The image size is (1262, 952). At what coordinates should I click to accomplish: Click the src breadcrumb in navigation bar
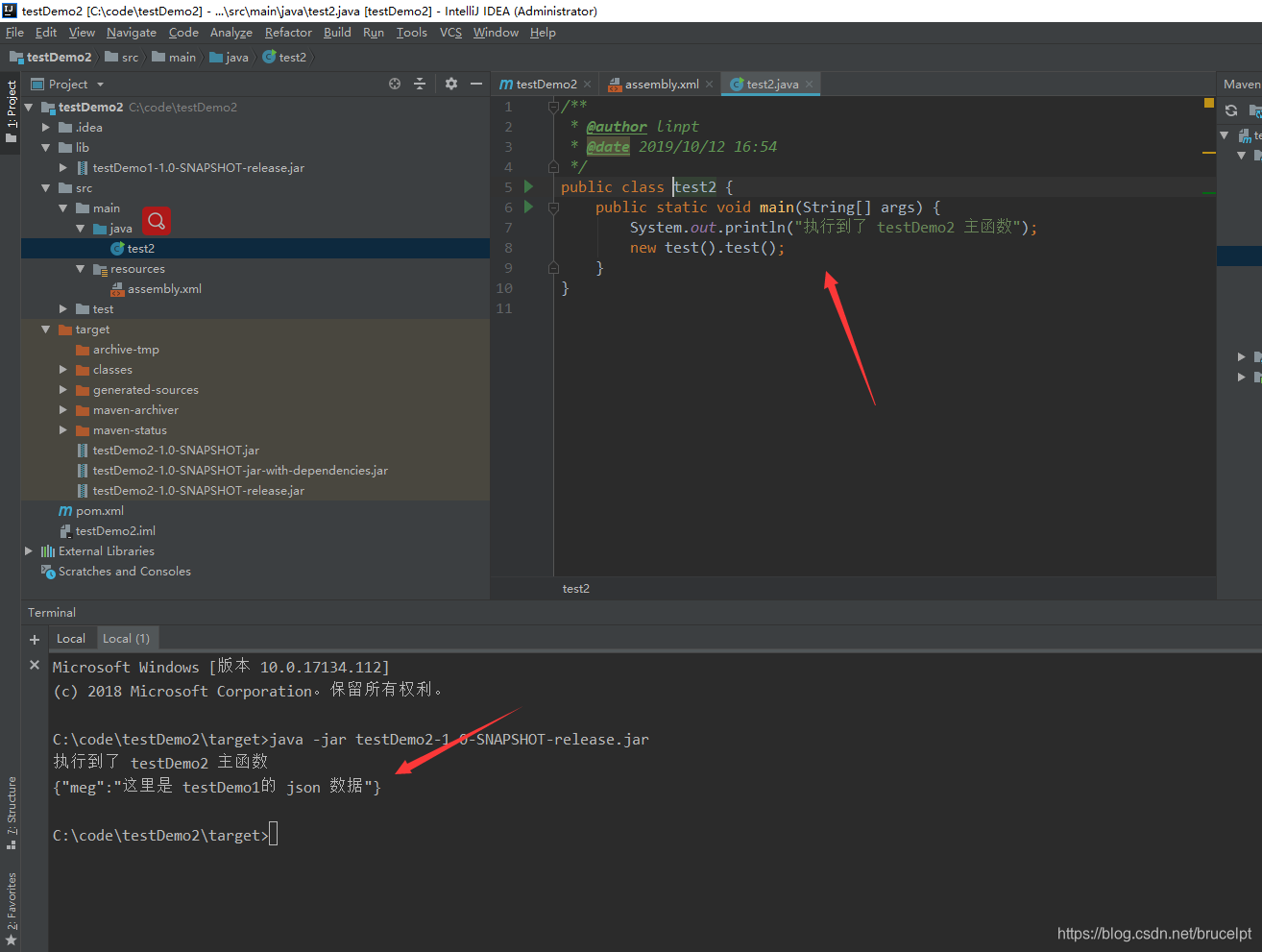pyautogui.click(x=122, y=58)
